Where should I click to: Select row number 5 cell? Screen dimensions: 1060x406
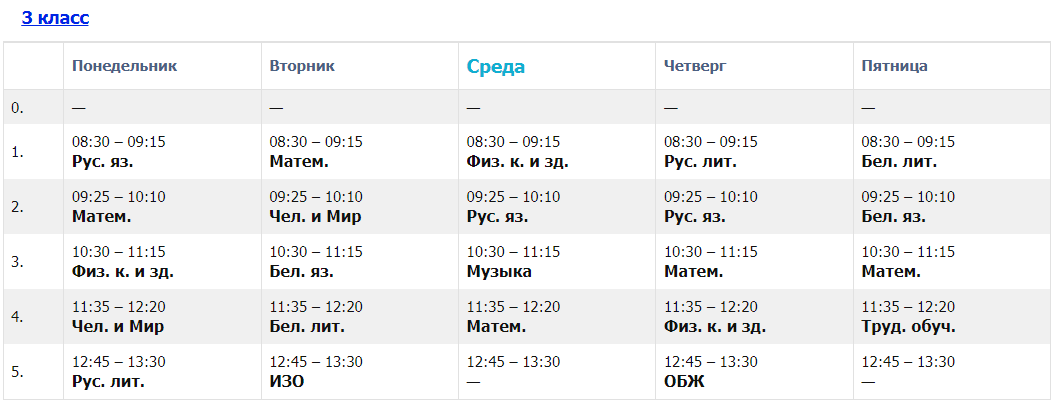tap(17, 372)
